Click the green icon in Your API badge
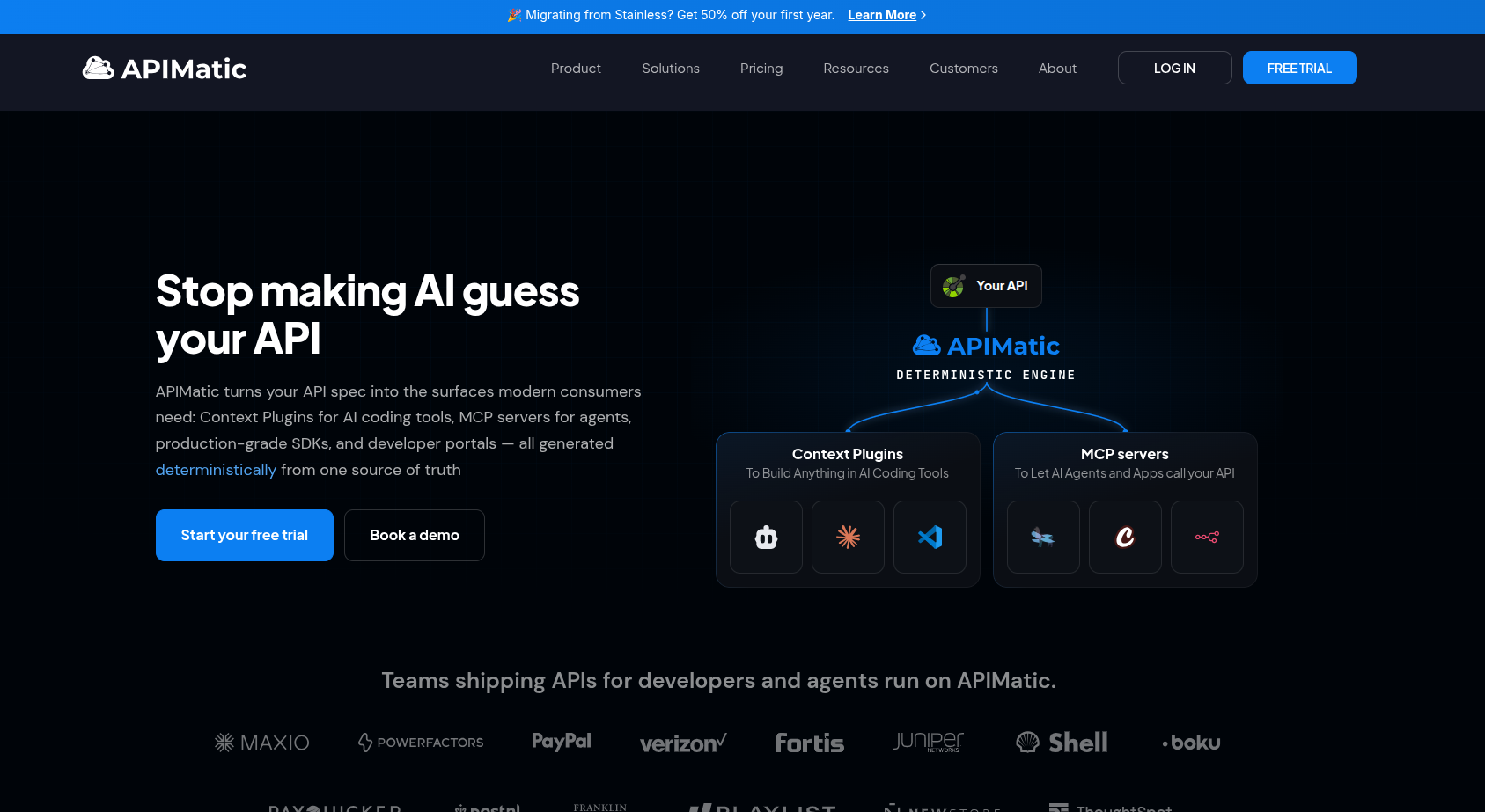 [953, 286]
